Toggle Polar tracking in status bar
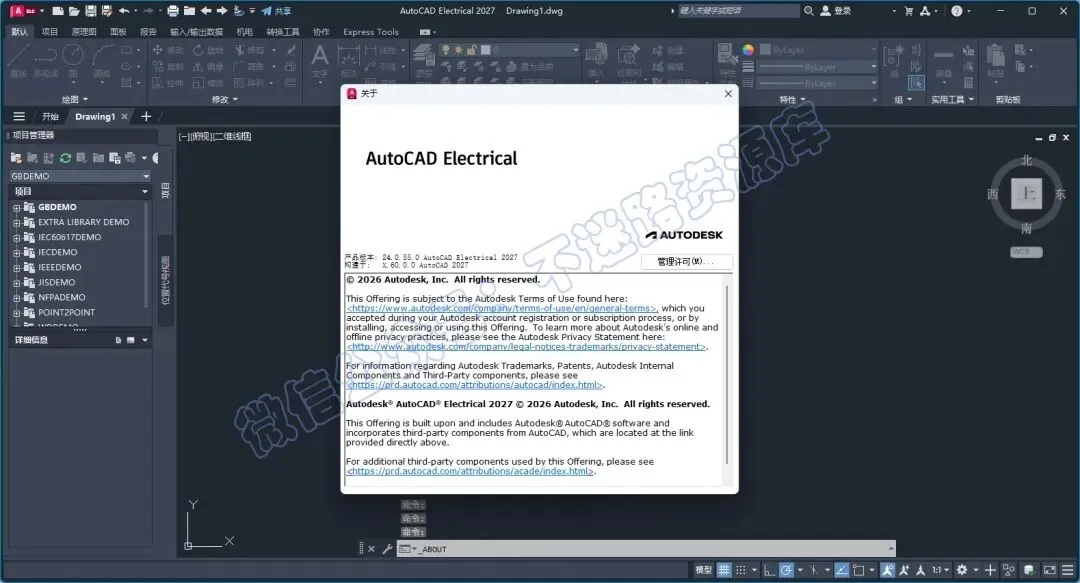Image resolution: width=1080 pixels, height=583 pixels. click(x=786, y=570)
